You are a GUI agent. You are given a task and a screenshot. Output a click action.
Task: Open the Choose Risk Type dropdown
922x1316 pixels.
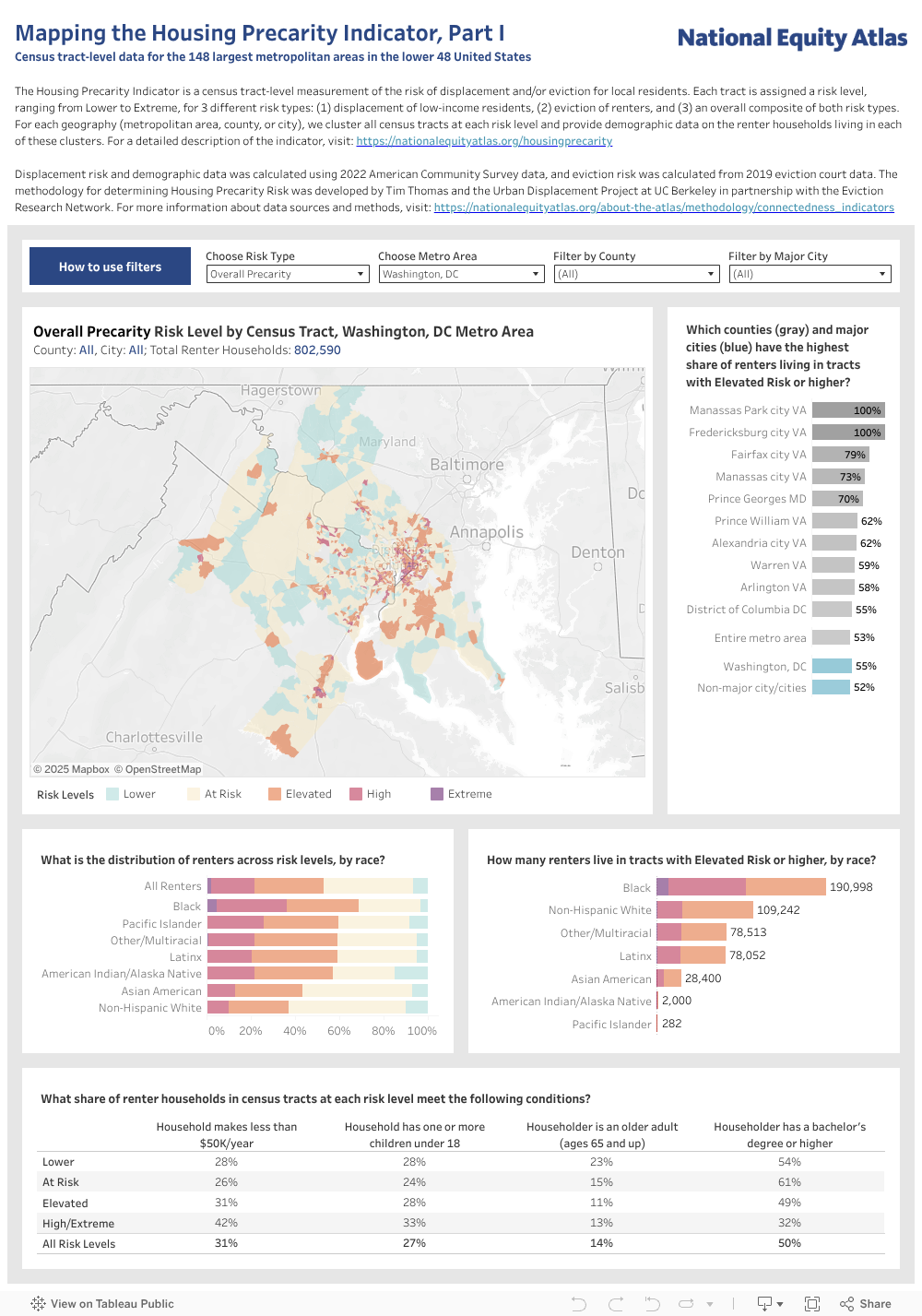(x=288, y=274)
